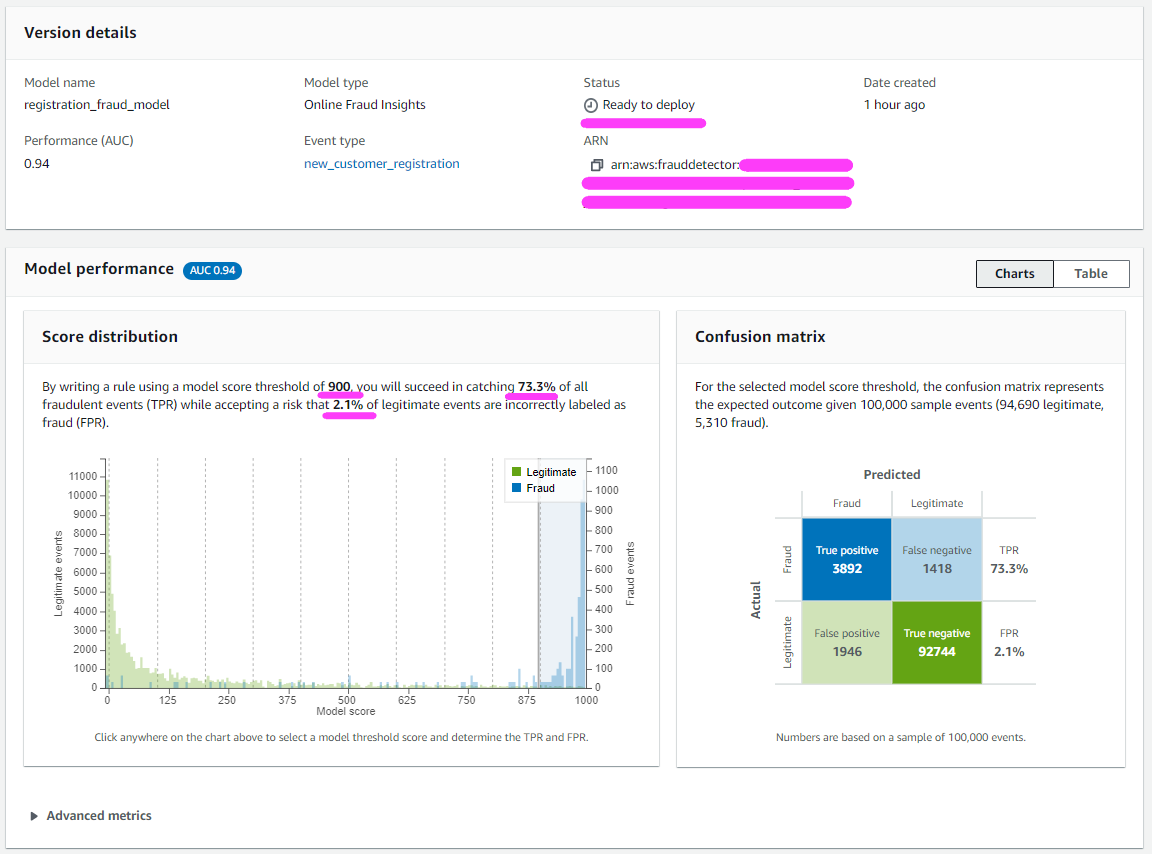Click the blue Fraud legend square
1152x854 pixels.
click(x=516, y=488)
